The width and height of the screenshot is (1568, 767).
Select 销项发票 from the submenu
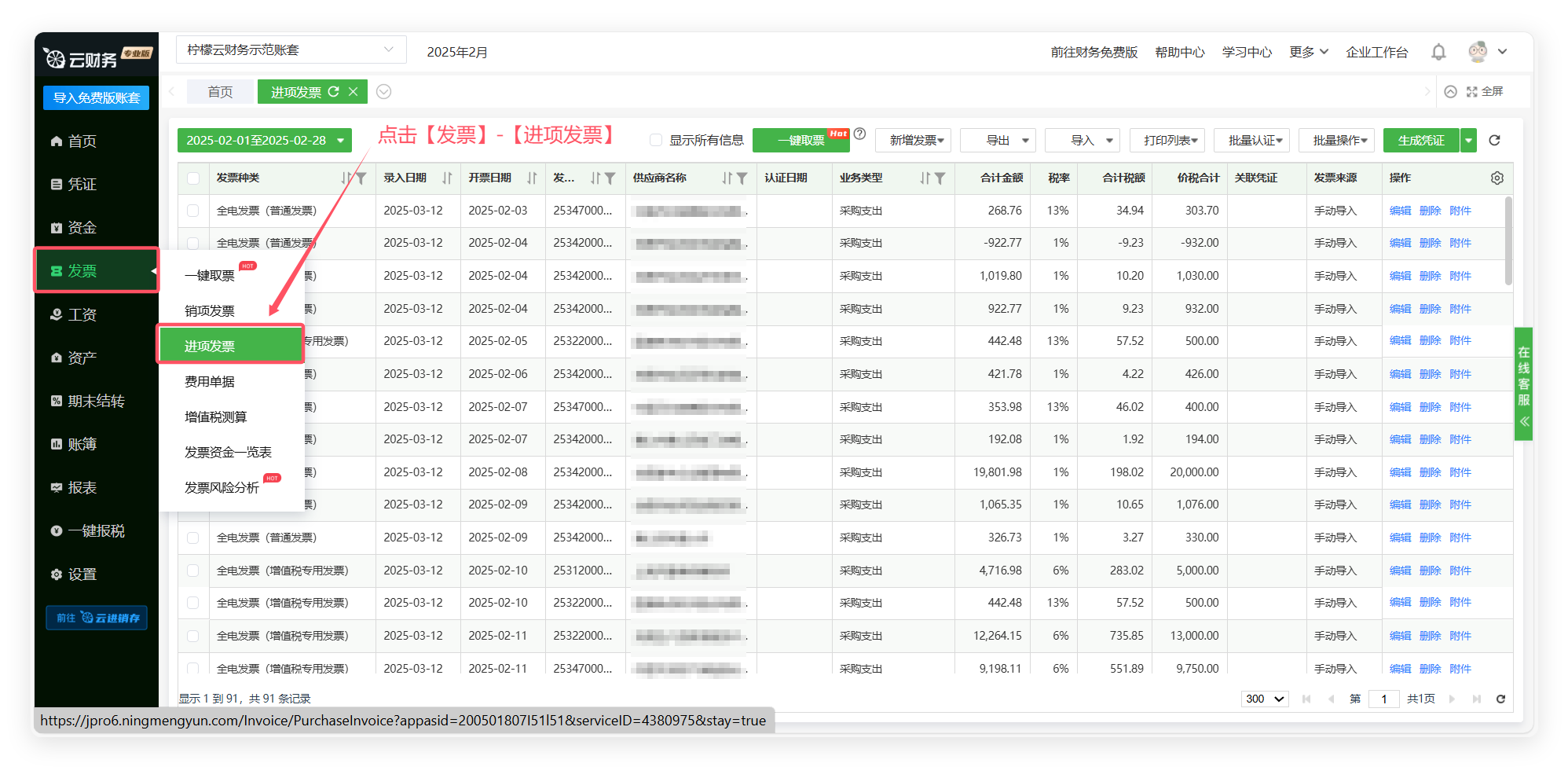click(210, 310)
